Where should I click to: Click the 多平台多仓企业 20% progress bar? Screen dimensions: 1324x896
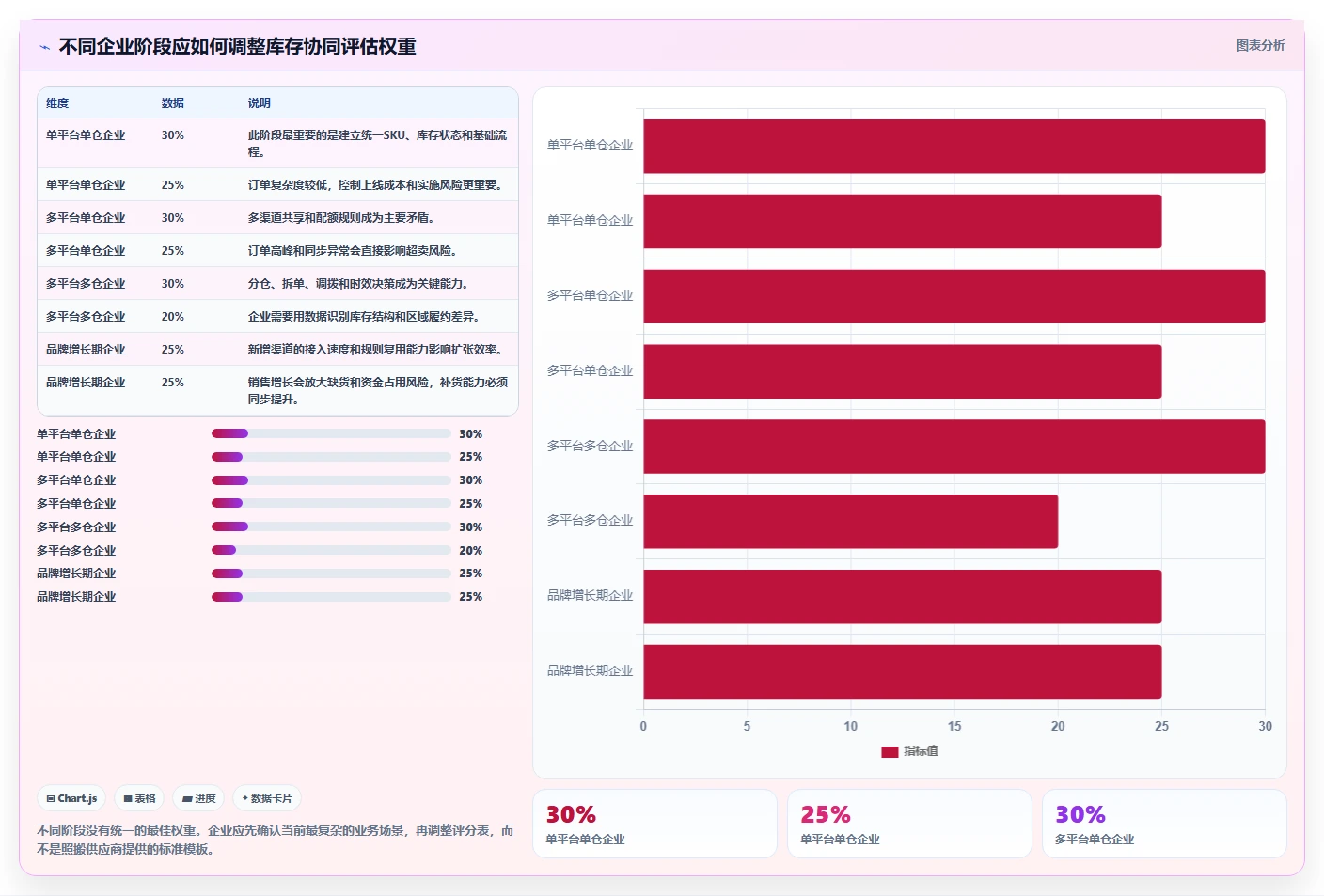(x=331, y=550)
